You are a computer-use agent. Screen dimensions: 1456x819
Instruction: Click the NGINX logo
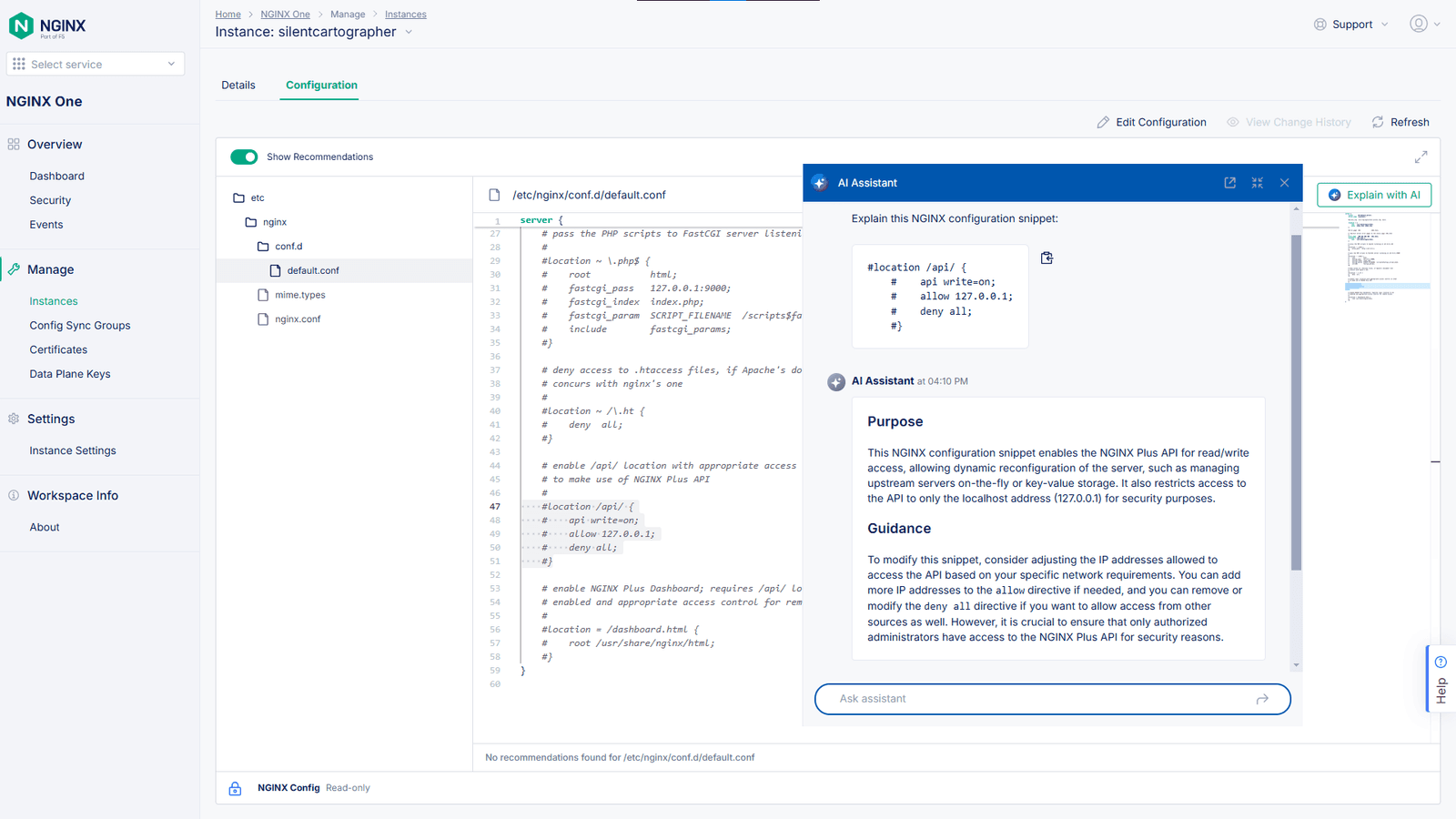point(20,25)
